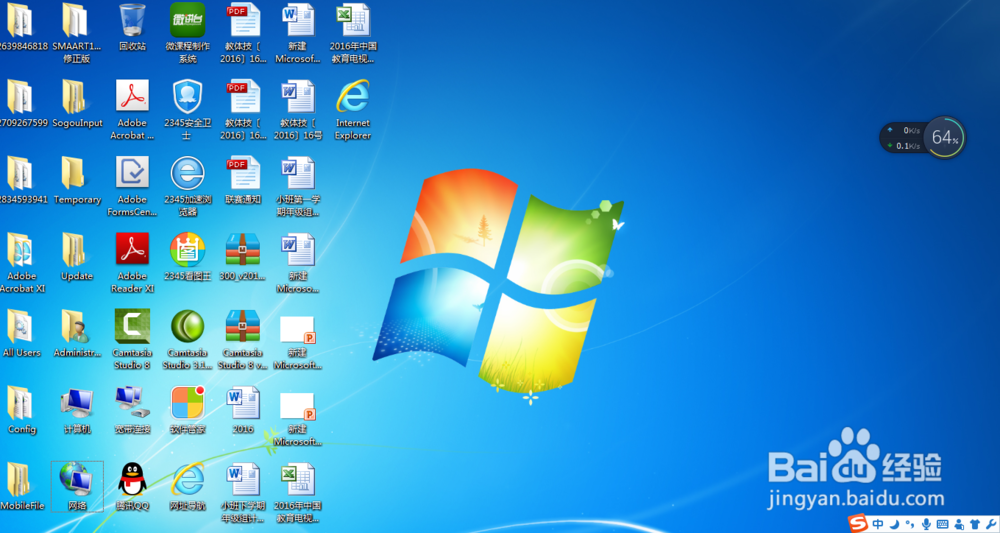Open 网址导航 browser shortcut

click(x=188, y=488)
